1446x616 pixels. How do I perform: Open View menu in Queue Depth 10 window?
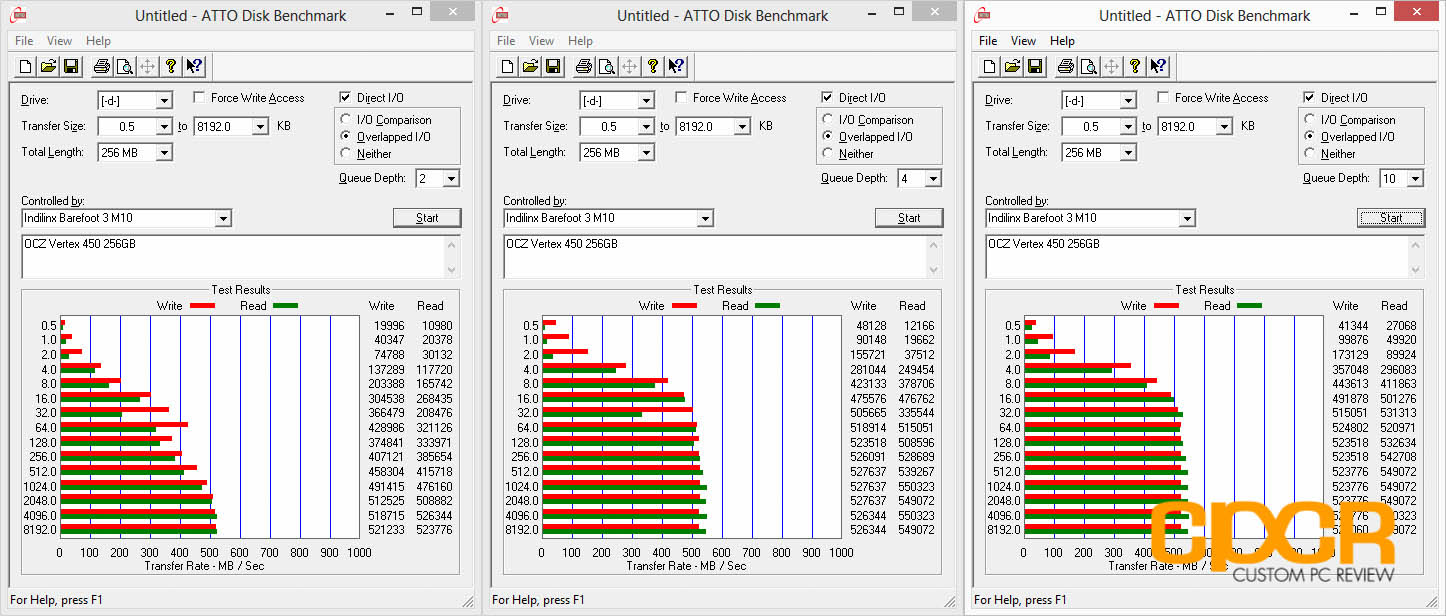click(1023, 41)
